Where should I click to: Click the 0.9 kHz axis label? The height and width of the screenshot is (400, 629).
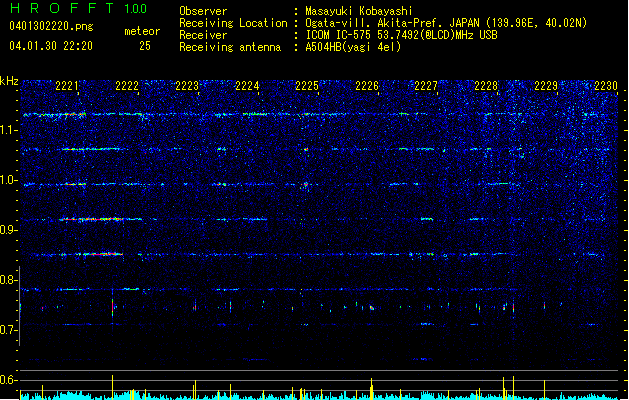9,230
